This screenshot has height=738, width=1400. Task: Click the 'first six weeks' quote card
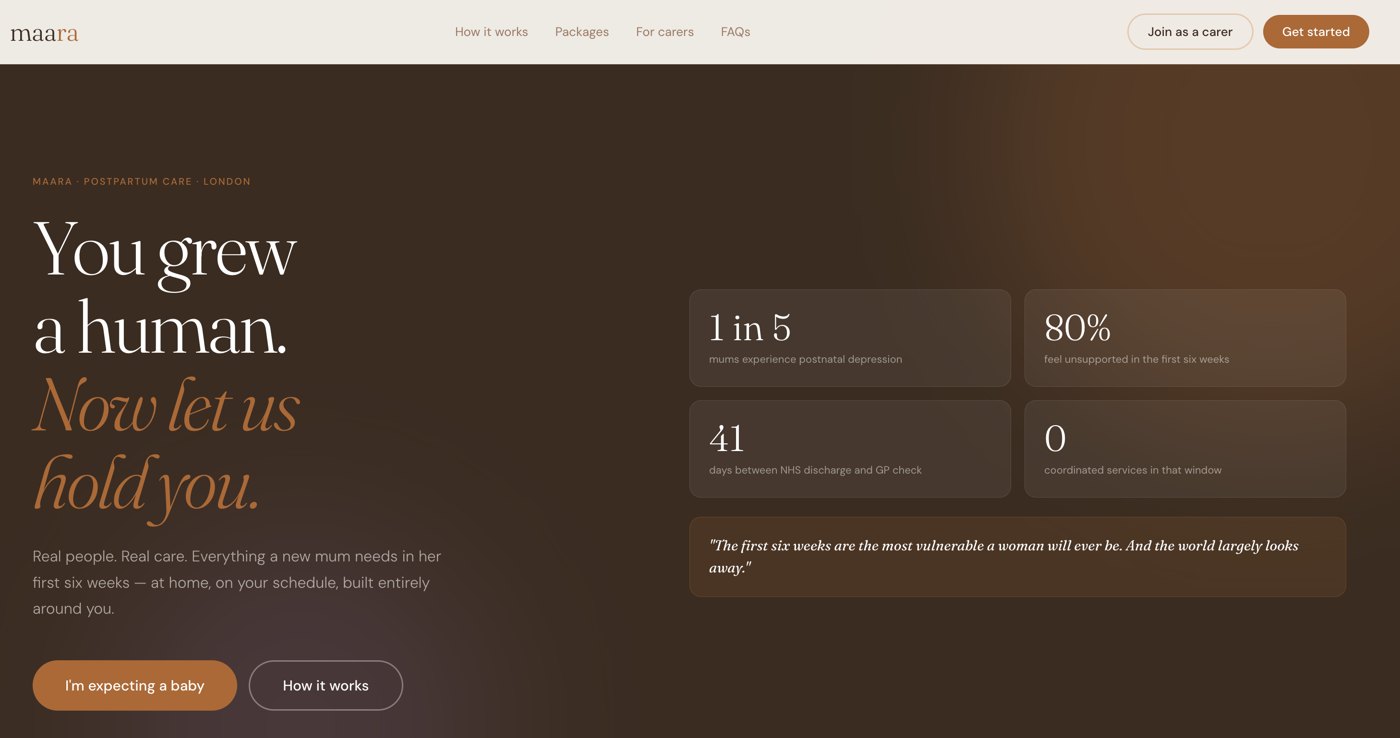tap(1017, 557)
